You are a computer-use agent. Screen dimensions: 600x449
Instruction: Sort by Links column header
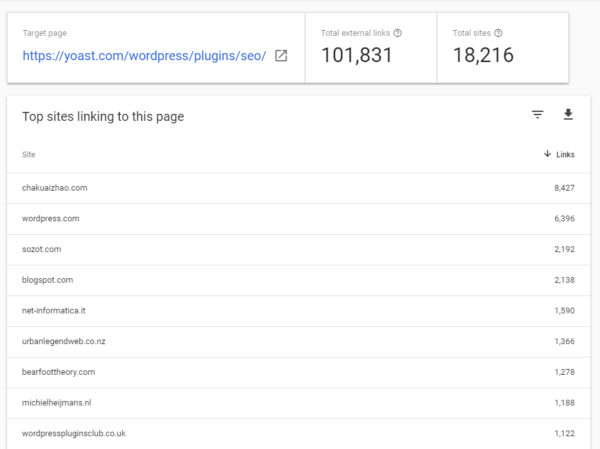565,155
